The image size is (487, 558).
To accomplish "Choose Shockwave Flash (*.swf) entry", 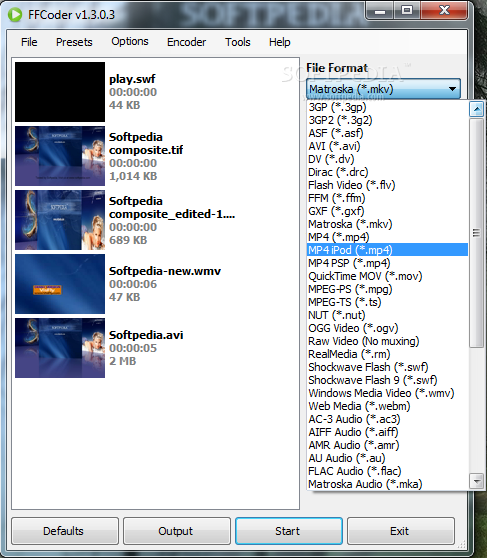I will point(387,367).
